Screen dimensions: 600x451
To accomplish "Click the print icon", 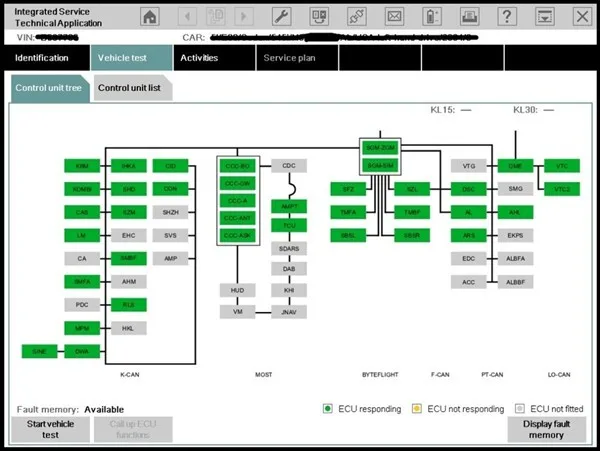I will point(470,17).
